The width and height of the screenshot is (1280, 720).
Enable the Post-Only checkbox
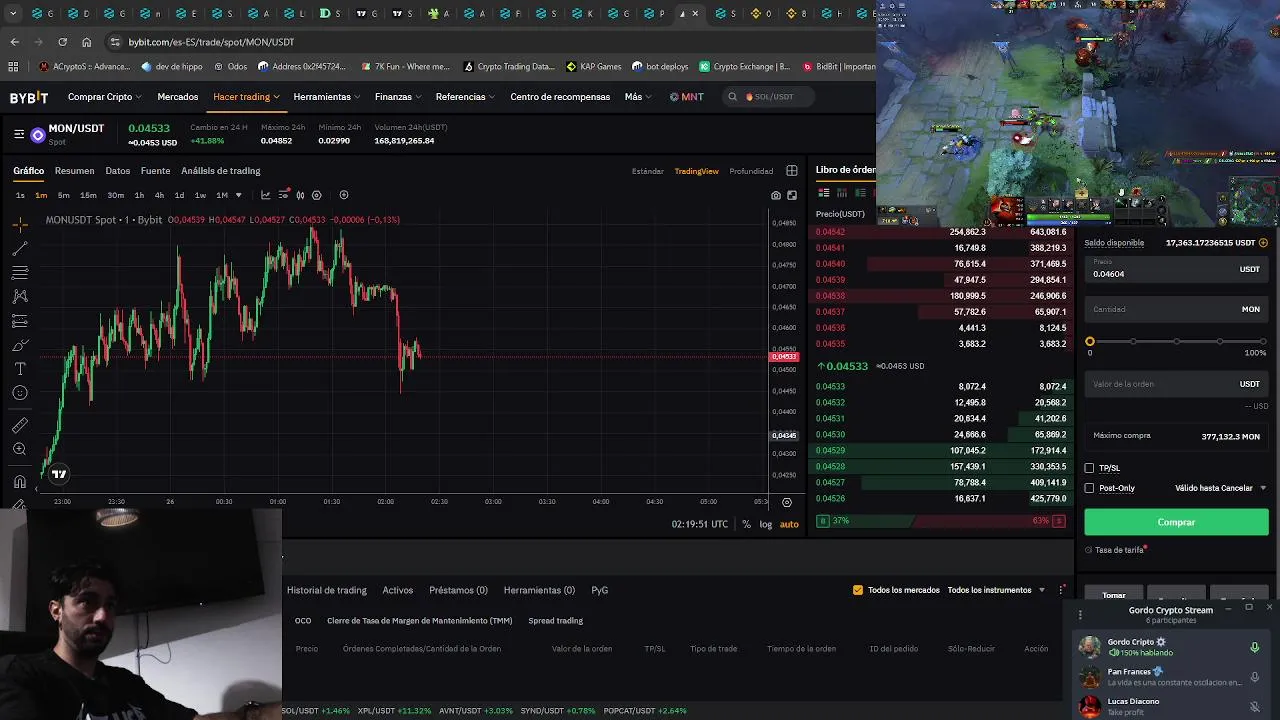[1089, 488]
